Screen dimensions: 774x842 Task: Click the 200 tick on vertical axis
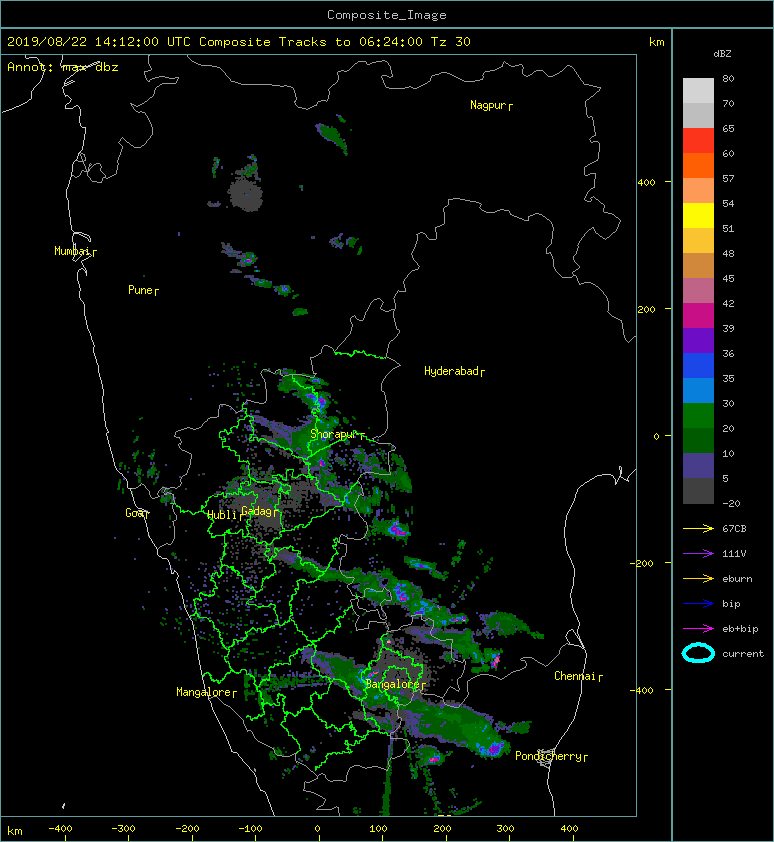(647, 310)
